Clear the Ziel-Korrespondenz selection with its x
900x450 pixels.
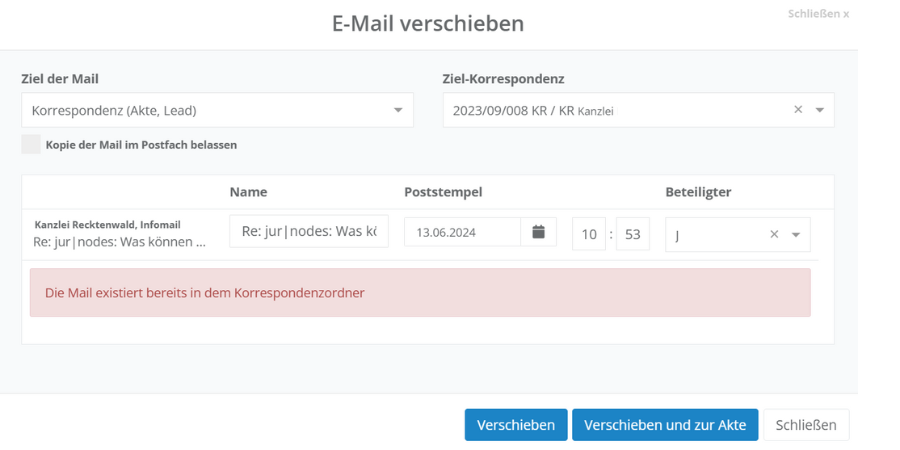click(x=798, y=110)
